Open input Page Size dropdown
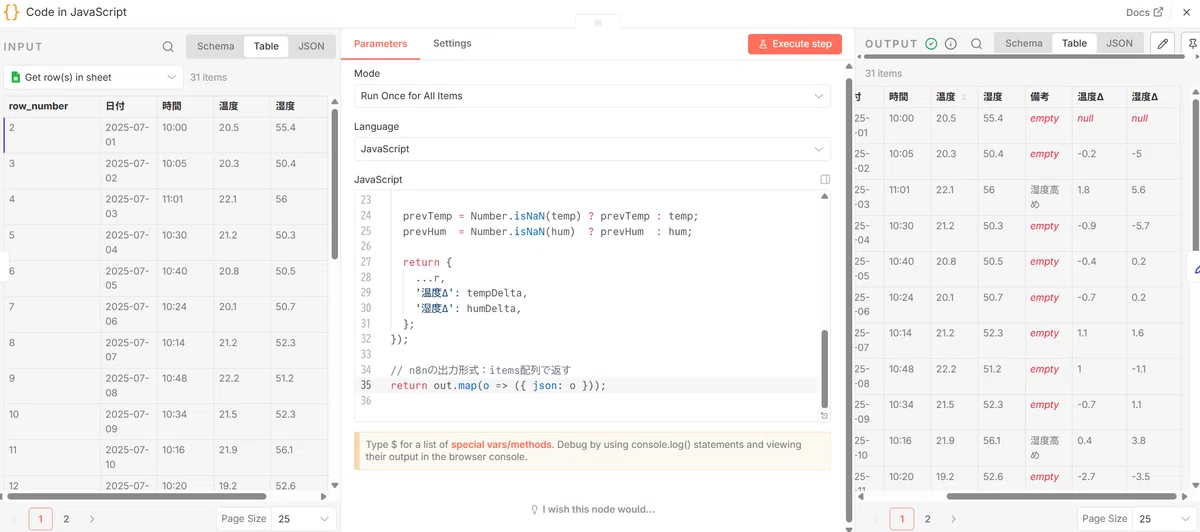The image size is (1200, 532). (304, 519)
